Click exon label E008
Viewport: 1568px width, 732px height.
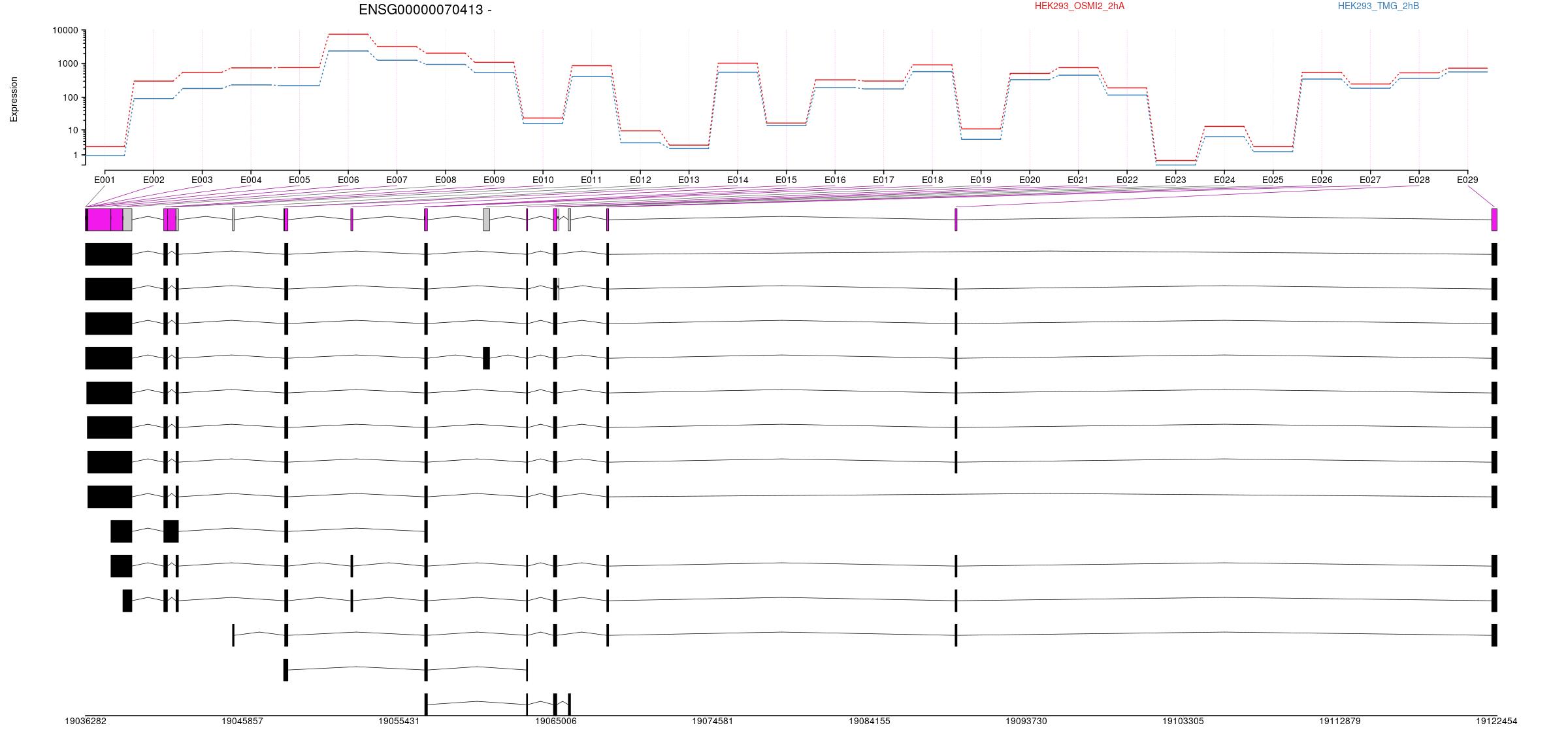pyautogui.click(x=446, y=180)
